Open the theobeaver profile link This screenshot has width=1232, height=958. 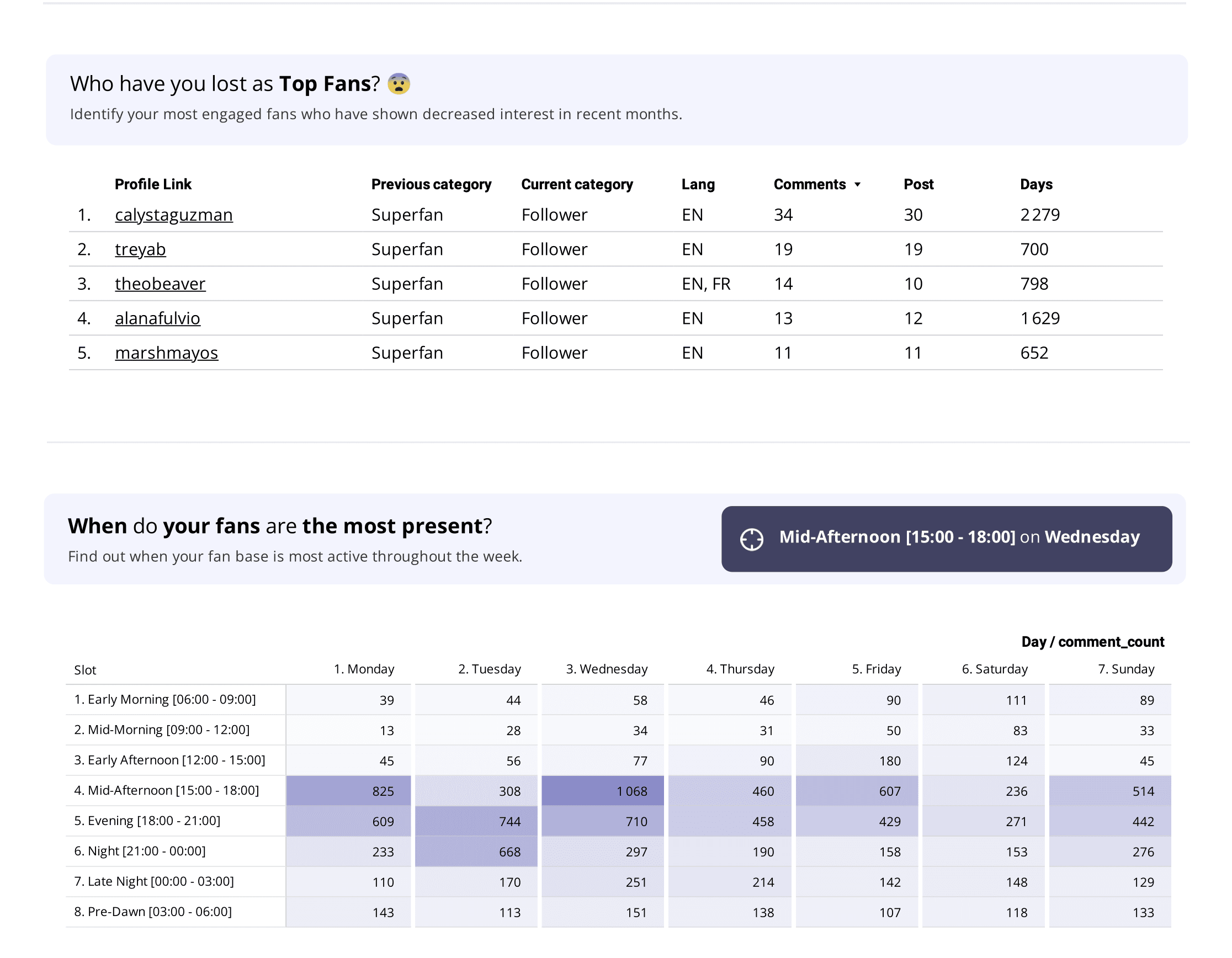(160, 284)
